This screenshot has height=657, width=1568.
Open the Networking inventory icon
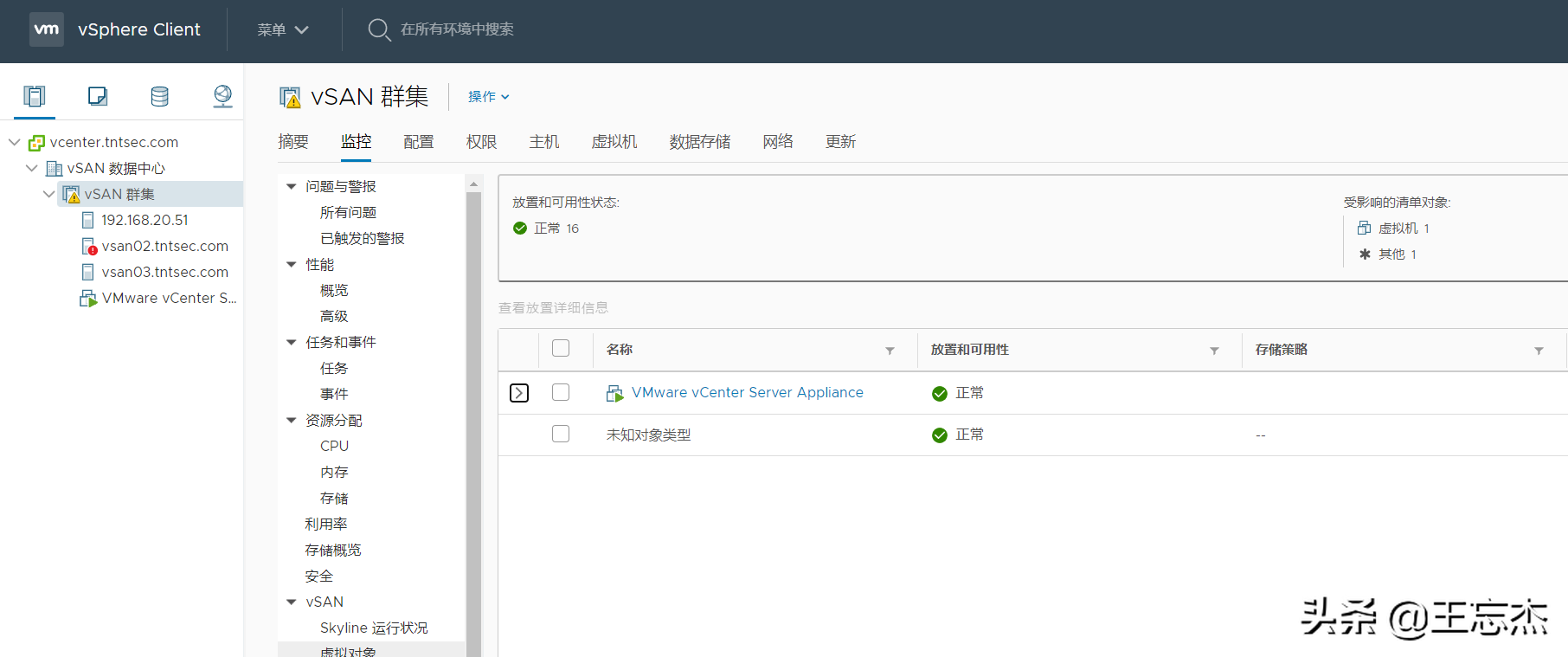(x=222, y=96)
